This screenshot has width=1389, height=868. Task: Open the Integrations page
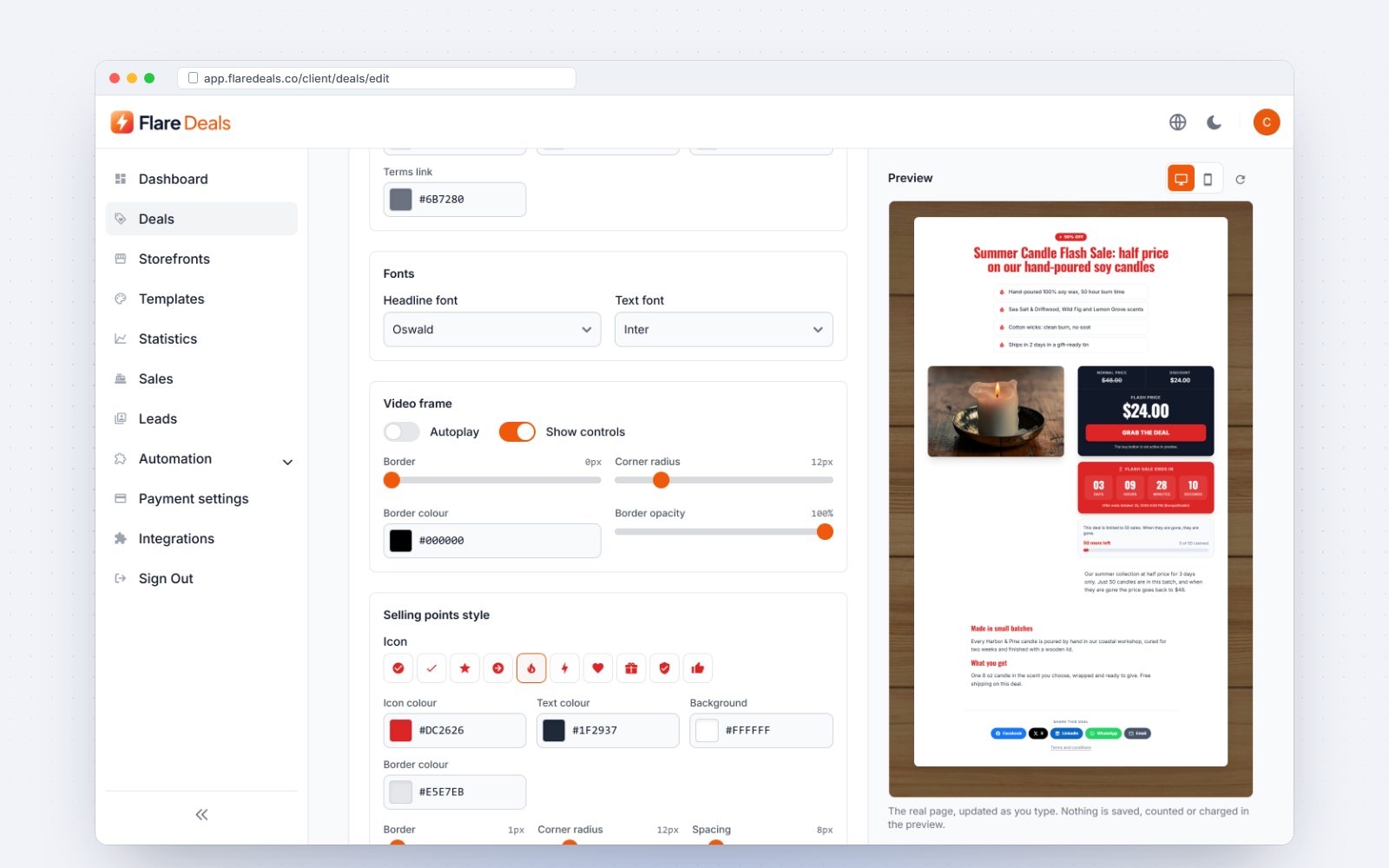(x=201, y=538)
